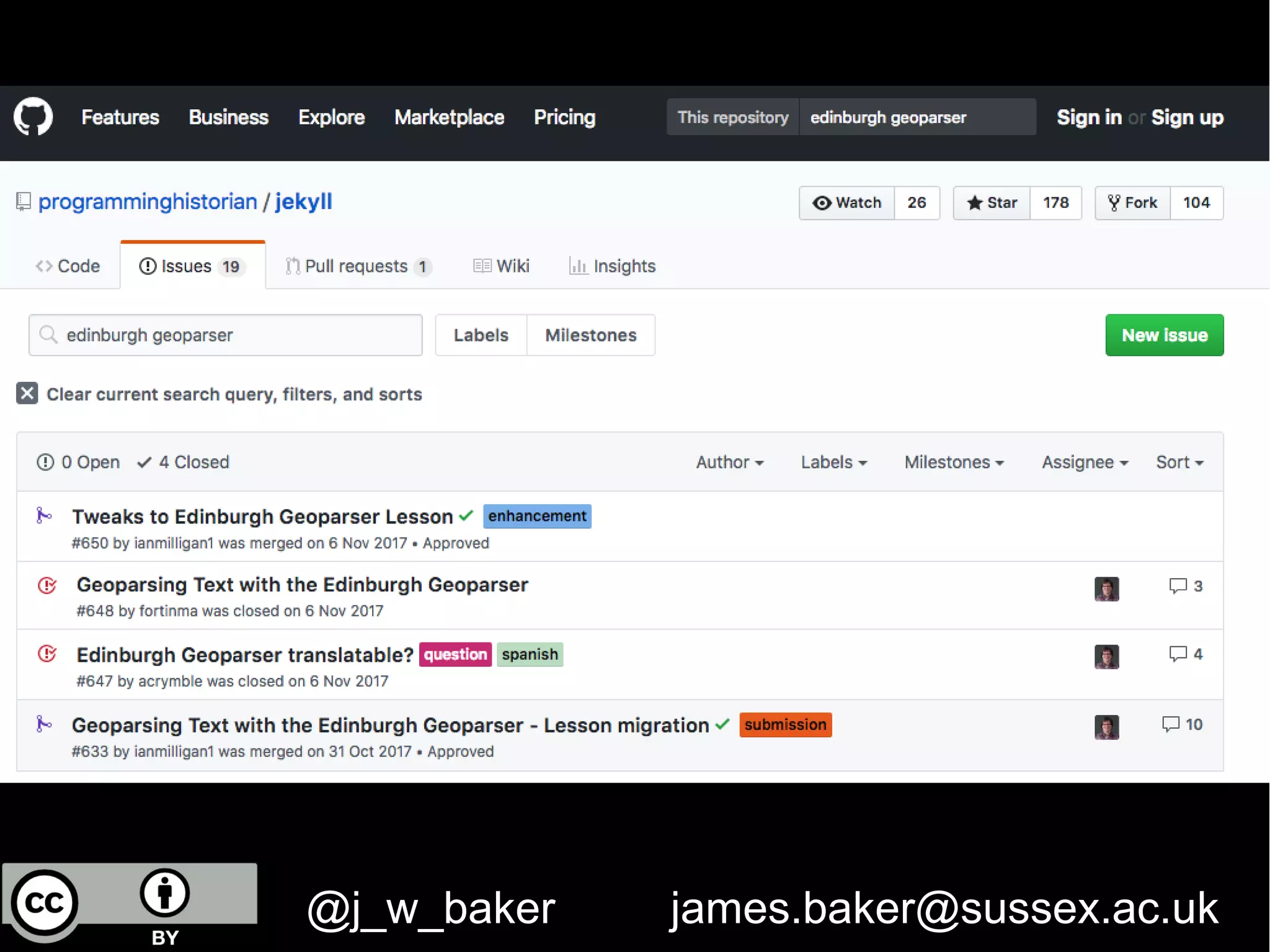Select the Issues tab
The height and width of the screenshot is (952, 1270).
point(193,266)
